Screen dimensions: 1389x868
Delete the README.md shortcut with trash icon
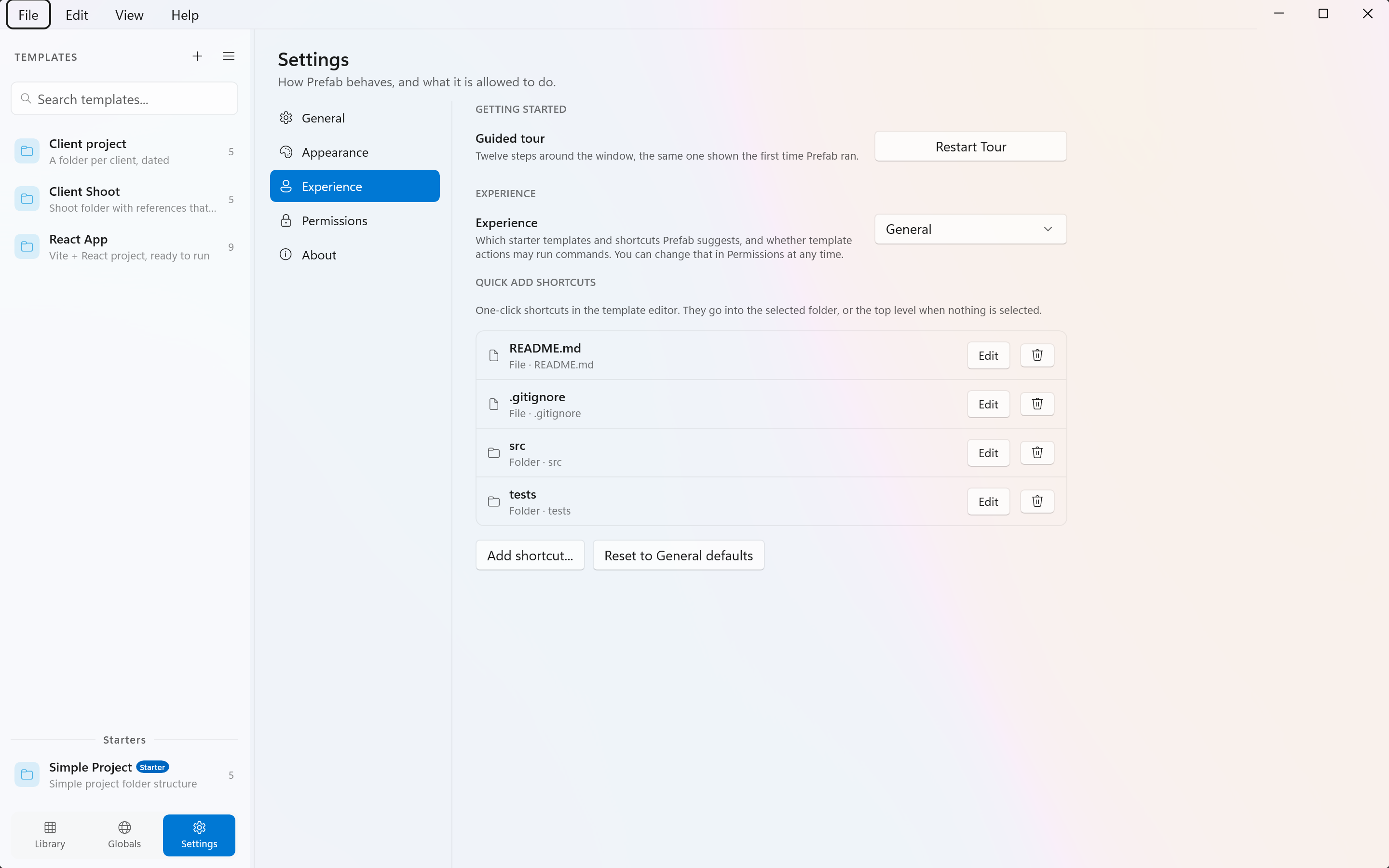click(1036, 355)
